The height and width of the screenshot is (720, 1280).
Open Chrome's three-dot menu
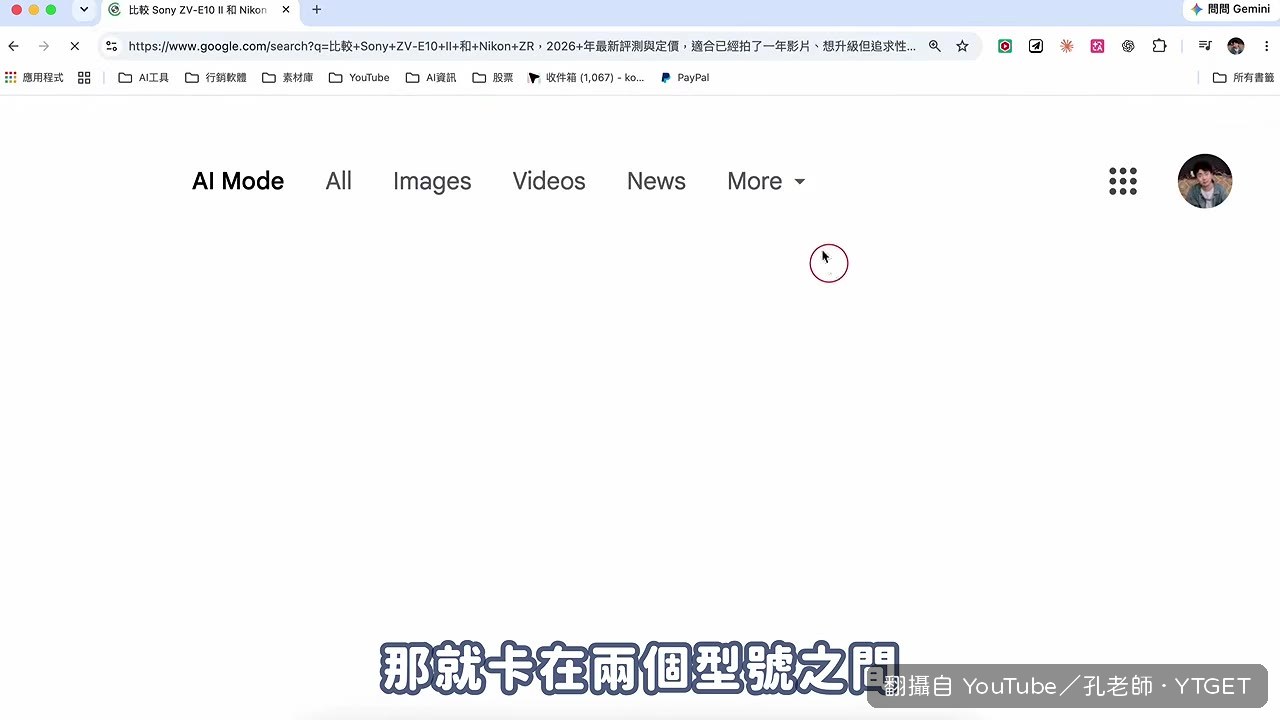1266,46
